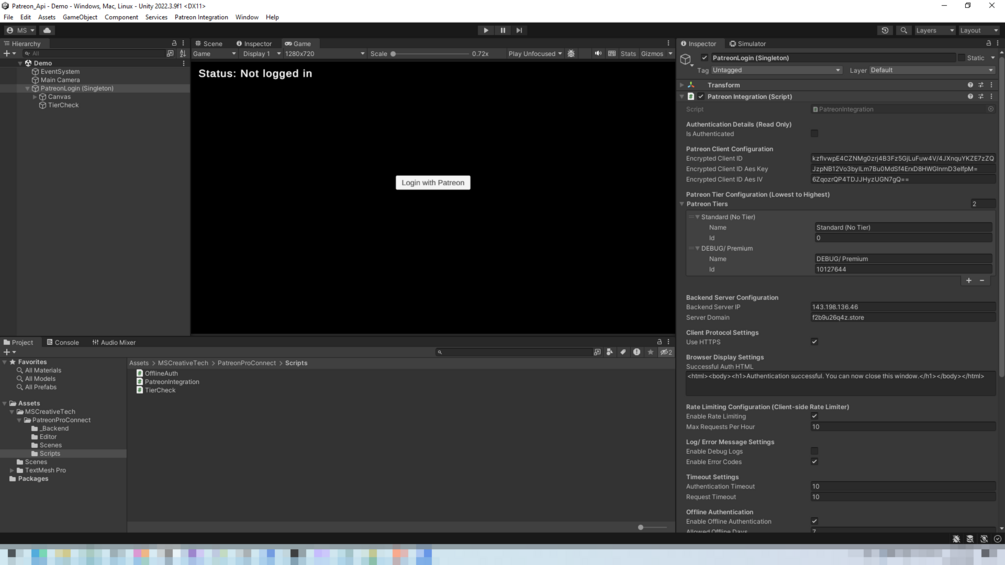This screenshot has height=565, width=1005.
Task: Start Play mode with the play button
Action: [x=486, y=30]
